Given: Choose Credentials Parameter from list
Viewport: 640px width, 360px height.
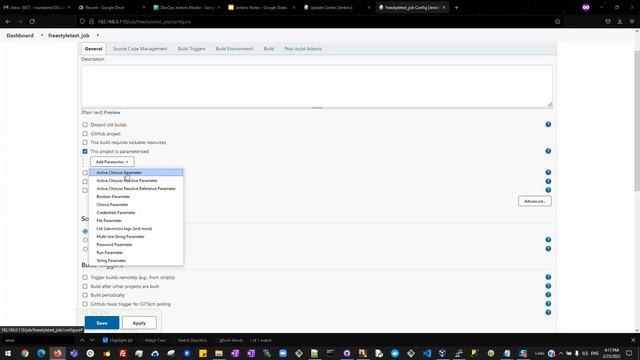Looking at the screenshot, I should (x=136, y=213).
